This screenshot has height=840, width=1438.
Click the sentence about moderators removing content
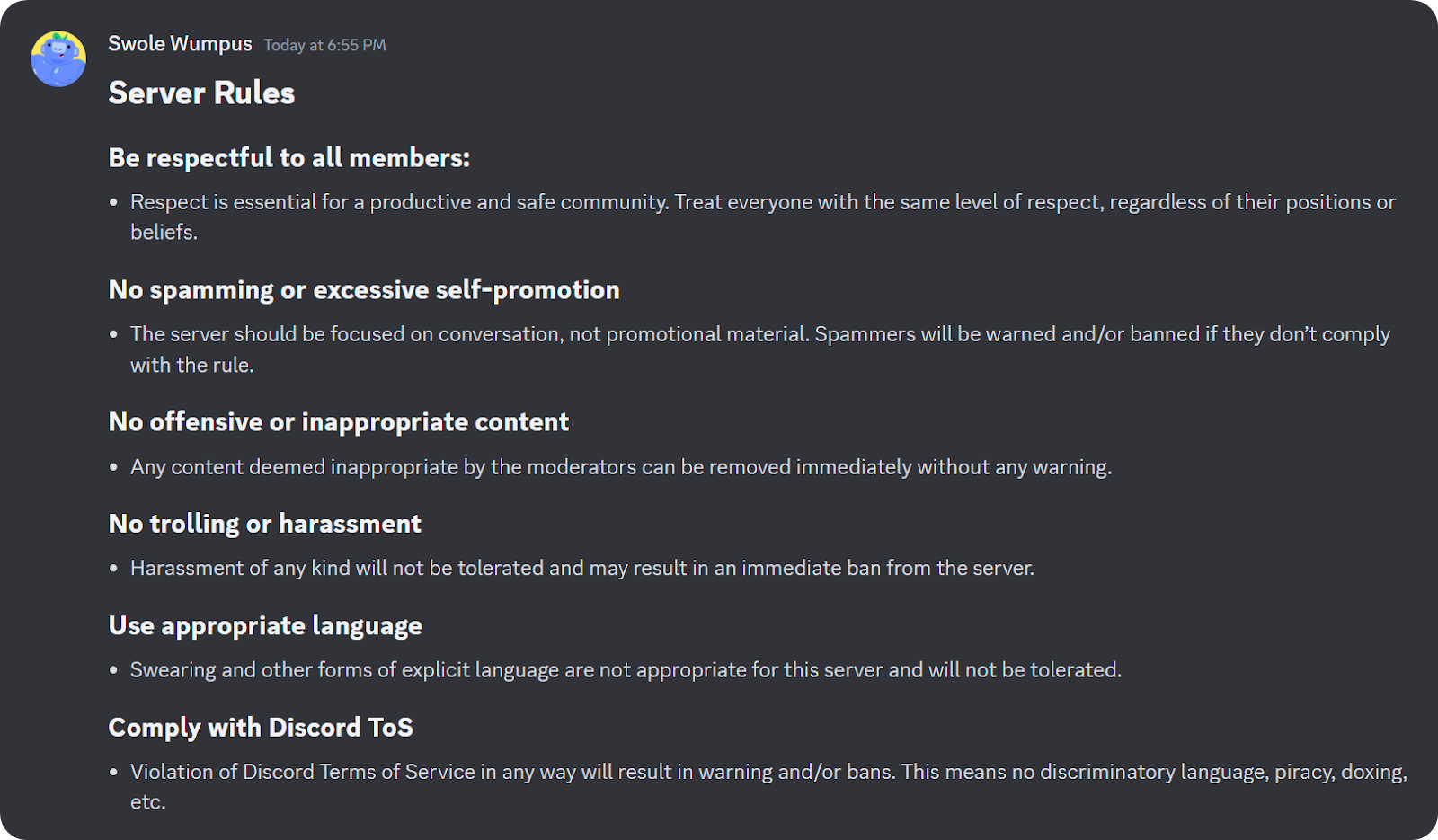pyautogui.click(x=620, y=466)
